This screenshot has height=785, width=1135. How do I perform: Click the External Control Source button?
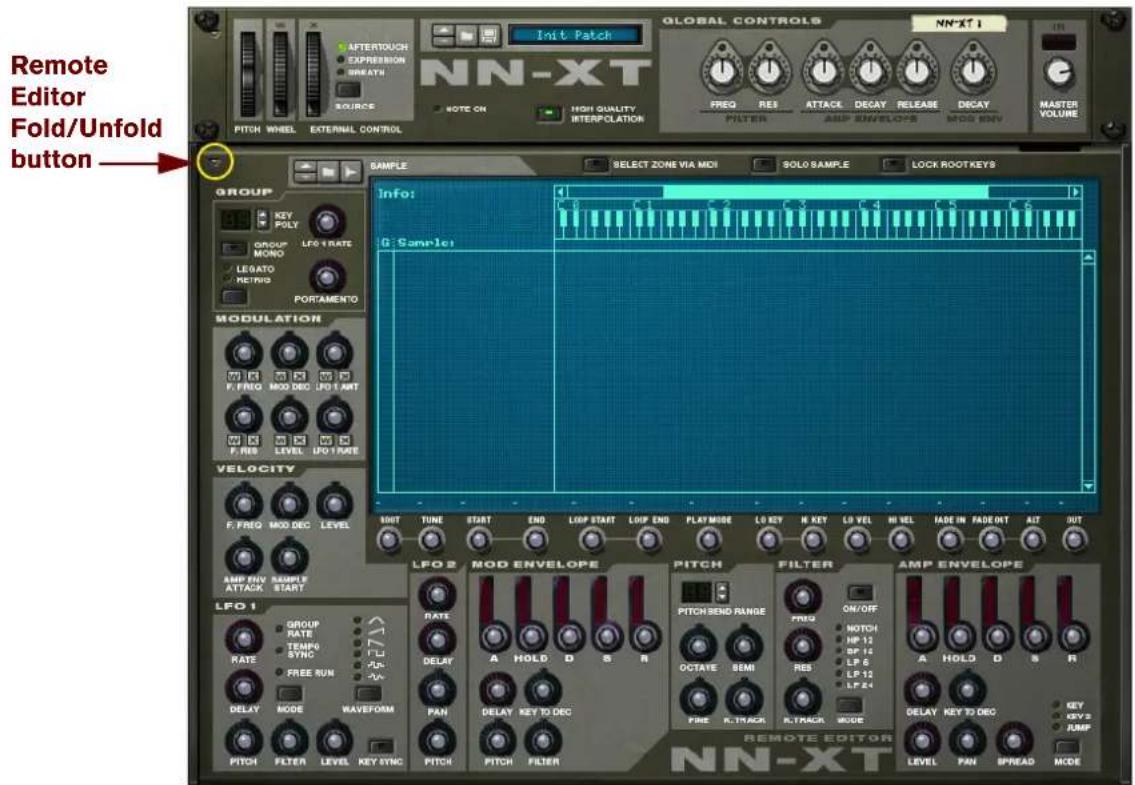[348, 90]
